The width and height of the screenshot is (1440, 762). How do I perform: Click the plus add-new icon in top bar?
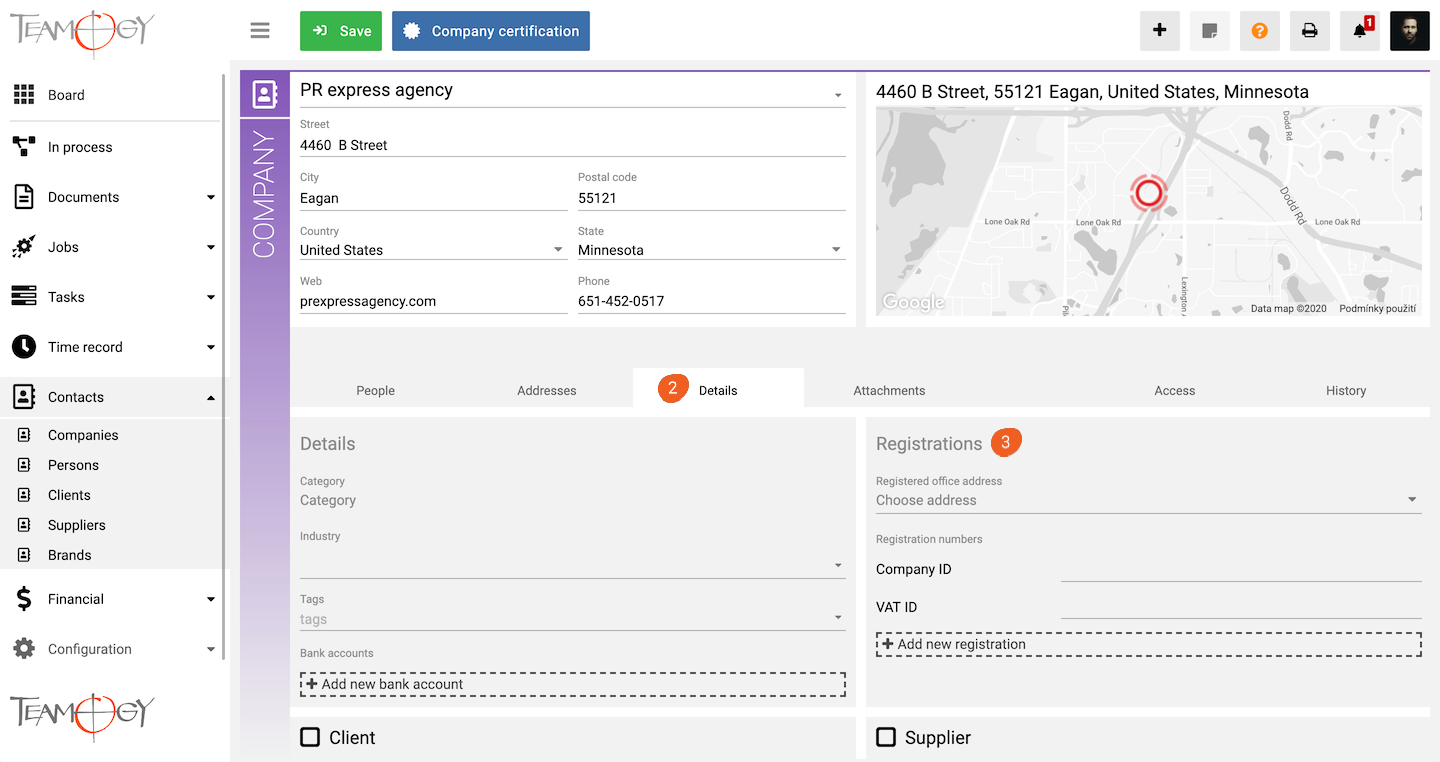[x=1160, y=31]
